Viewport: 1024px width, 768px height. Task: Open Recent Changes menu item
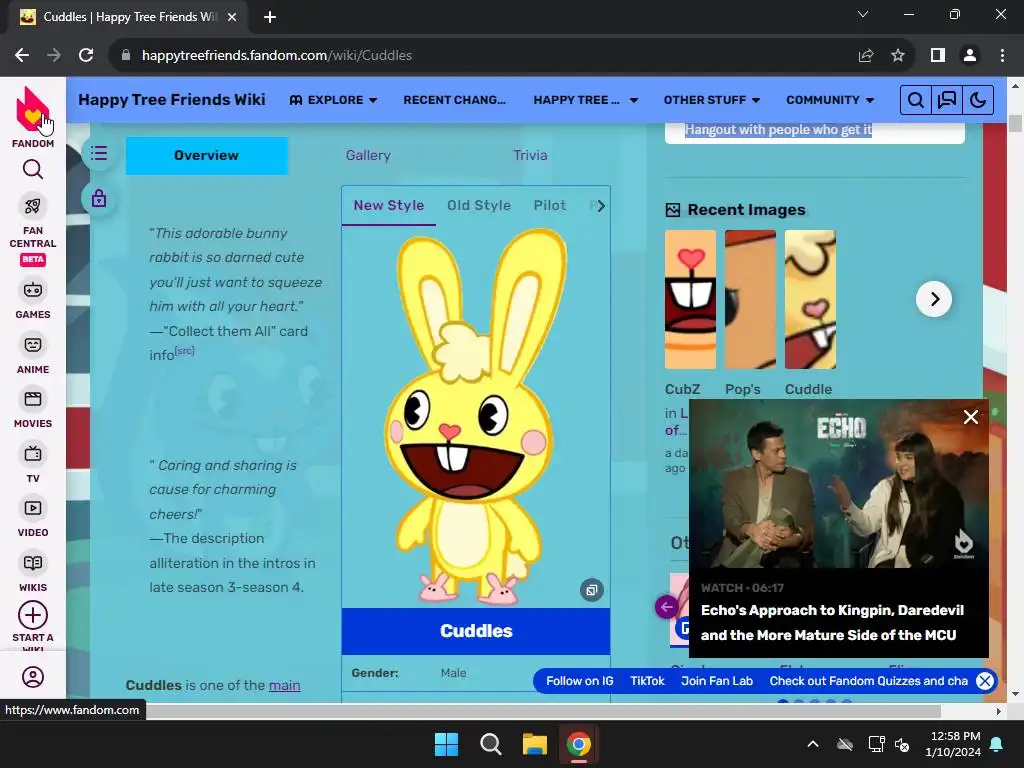click(455, 100)
